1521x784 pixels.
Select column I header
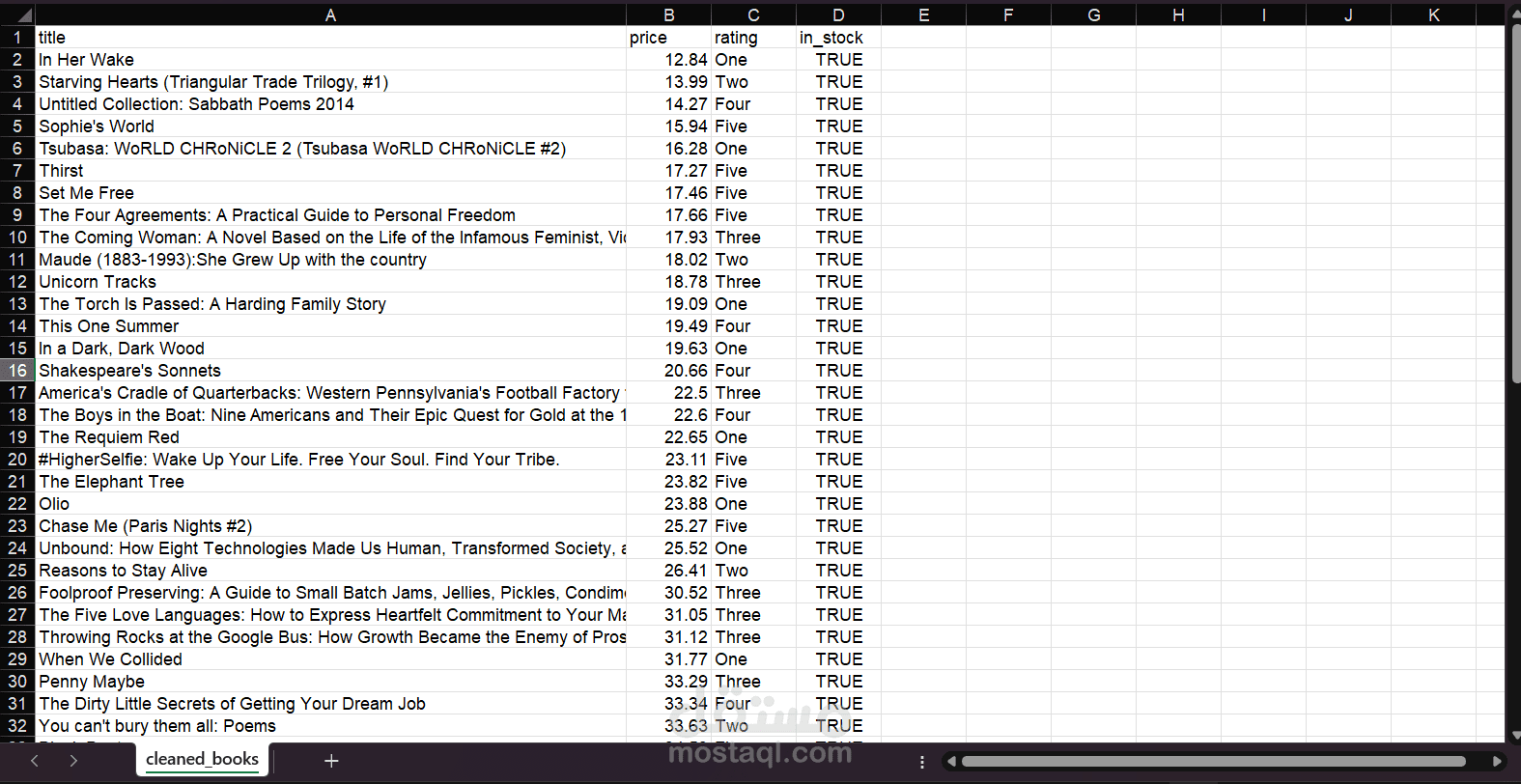click(1263, 14)
